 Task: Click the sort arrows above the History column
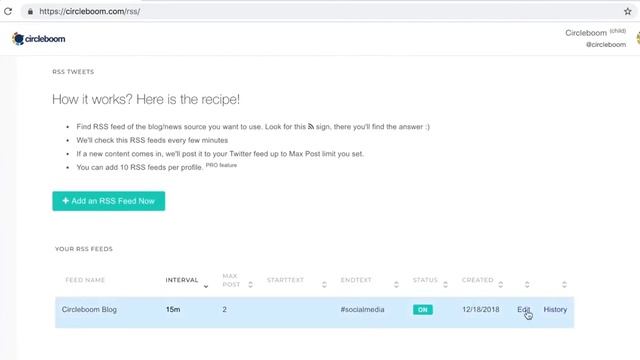[x=564, y=284]
